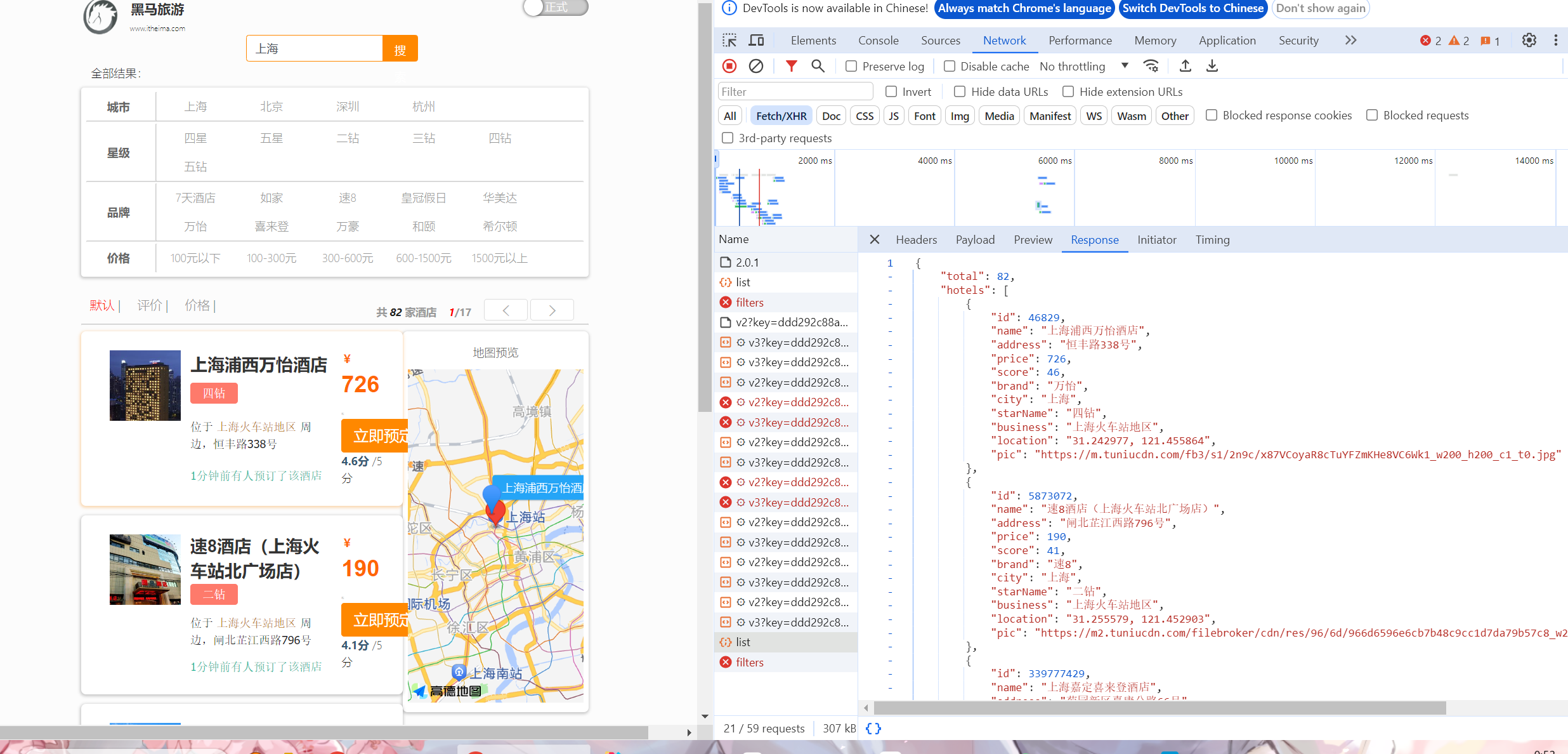Click the Export HAR download icon
The image size is (1568, 754).
click(1212, 66)
